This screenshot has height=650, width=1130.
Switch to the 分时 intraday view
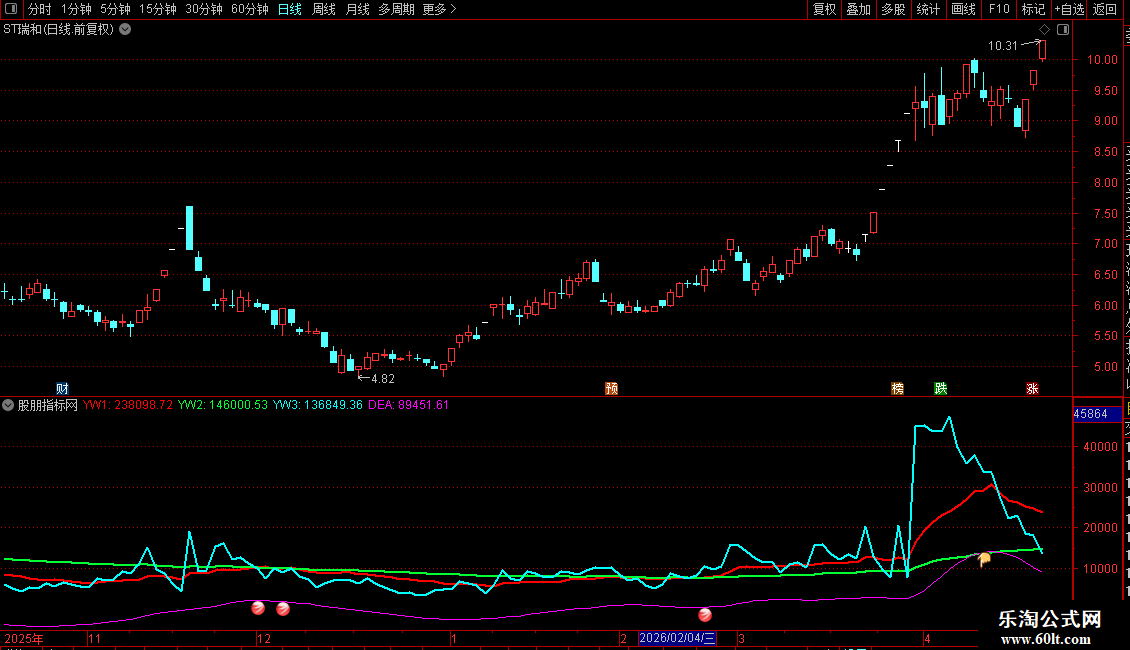40,9
